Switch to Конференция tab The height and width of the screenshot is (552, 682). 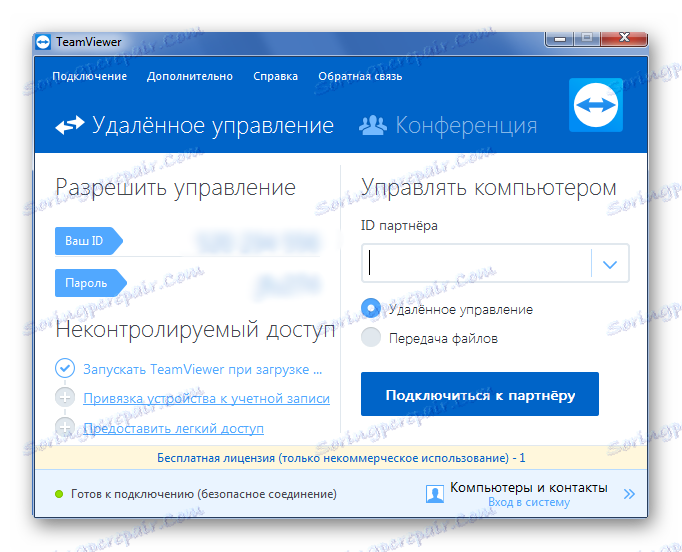[466, 125]
